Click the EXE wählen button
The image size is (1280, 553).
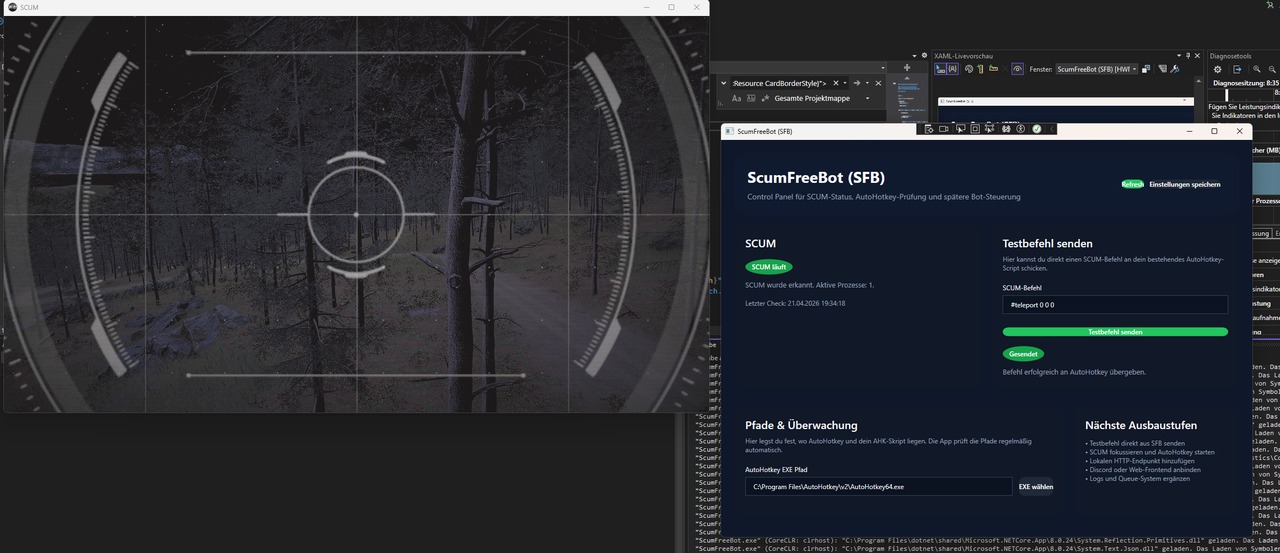(x=1035, y=486)
